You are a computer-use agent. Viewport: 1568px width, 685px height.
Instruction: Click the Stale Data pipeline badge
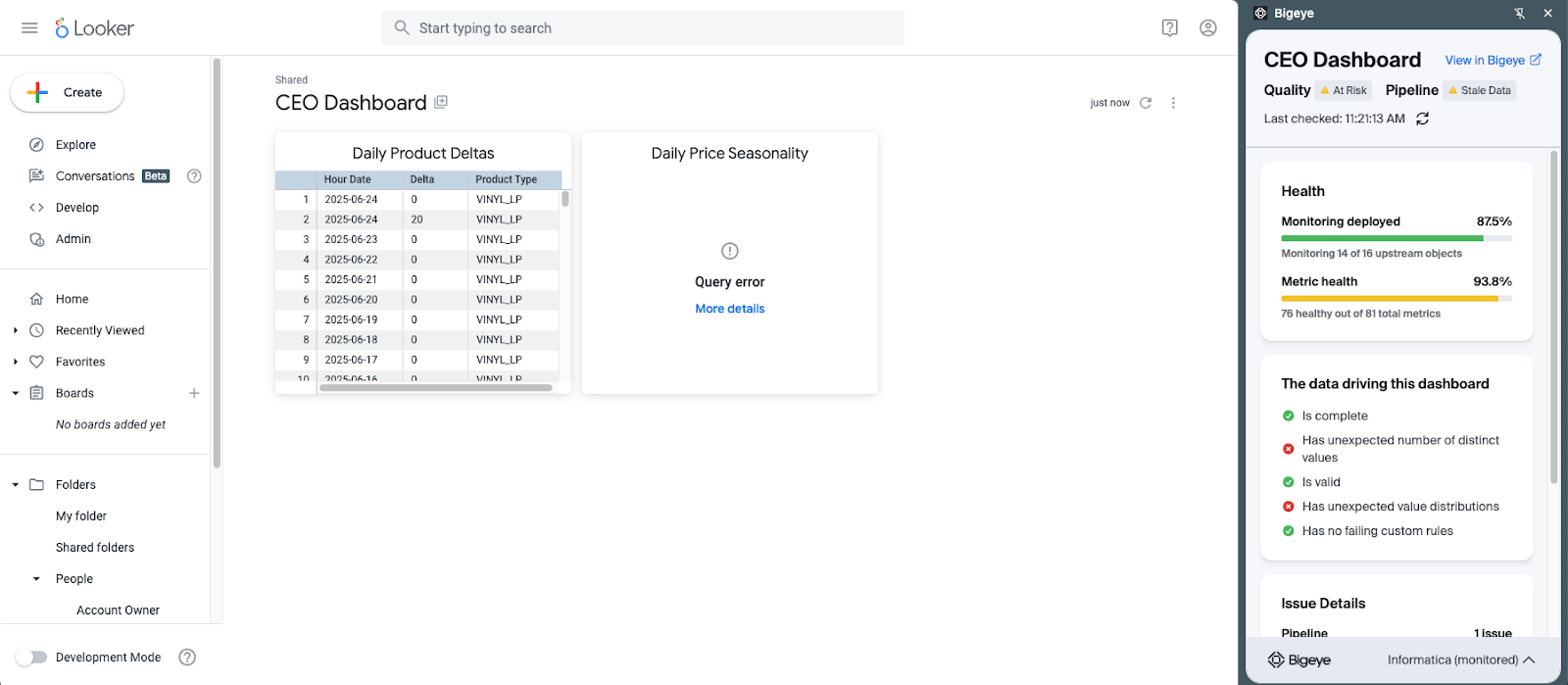point(1480,90)
